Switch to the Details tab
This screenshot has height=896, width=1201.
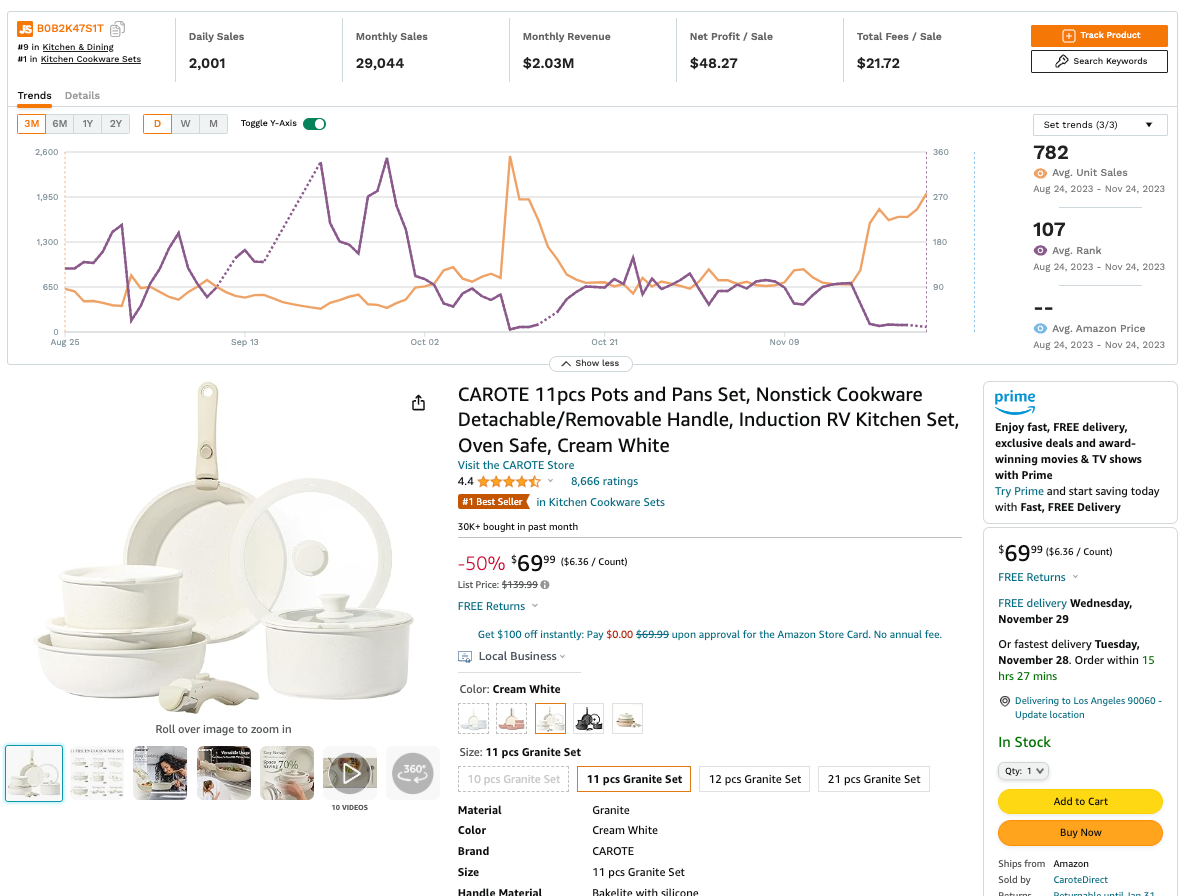pyautogui.click(x=82, y=96)
